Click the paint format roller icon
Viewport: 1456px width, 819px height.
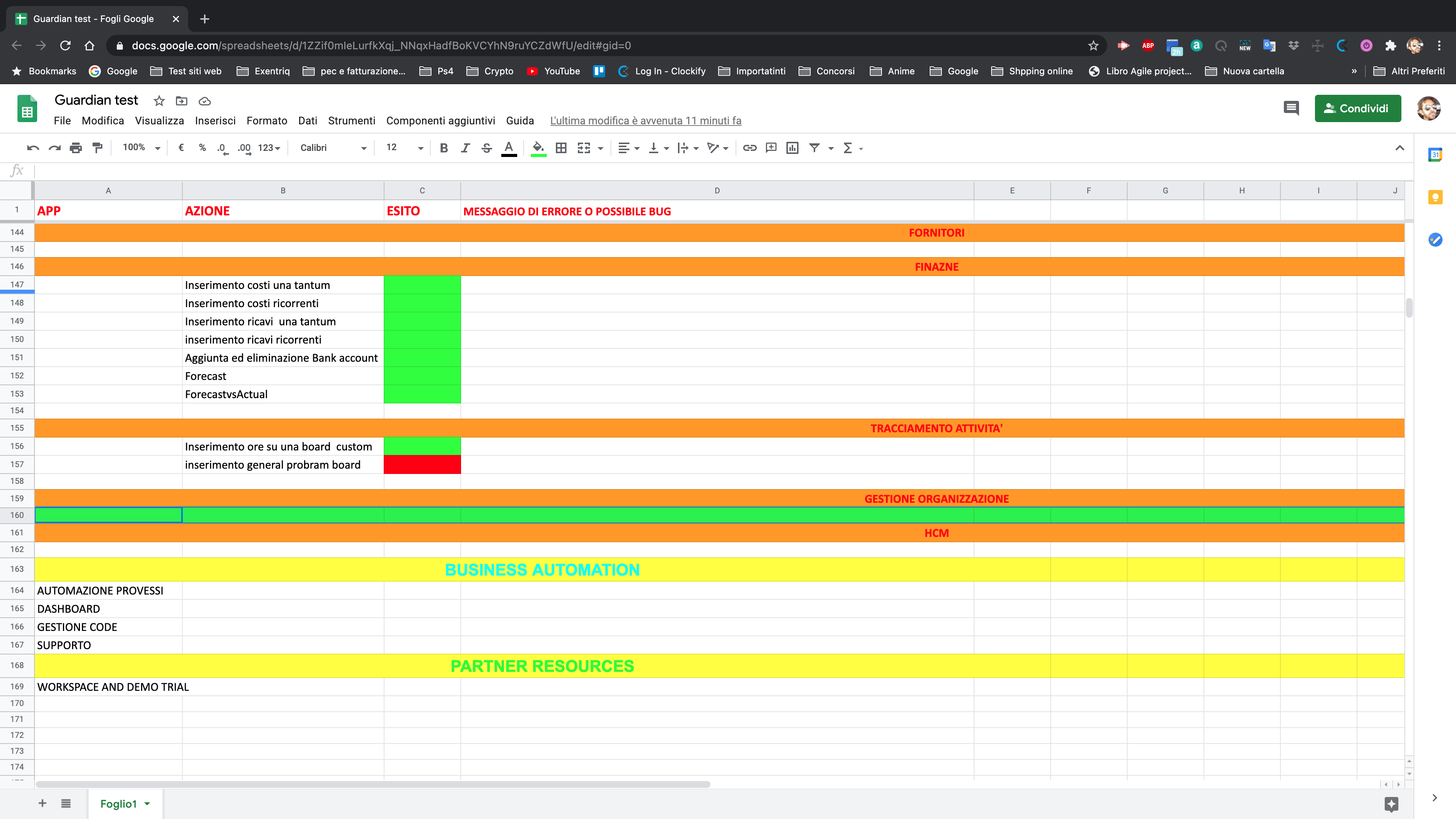pyautogui.click(x=97, y=148)
